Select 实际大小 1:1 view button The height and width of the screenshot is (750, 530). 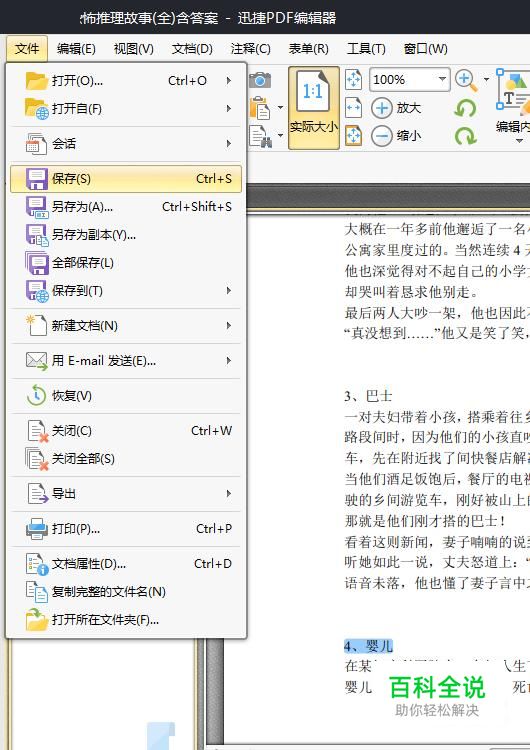[x=314, y=108]
